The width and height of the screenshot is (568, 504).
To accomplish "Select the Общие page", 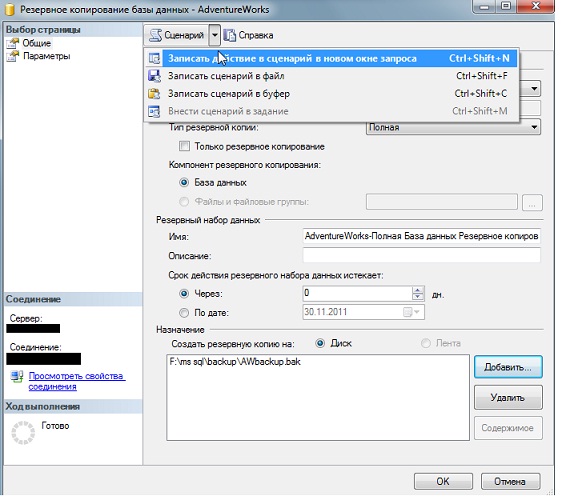I will pos(36,43).
